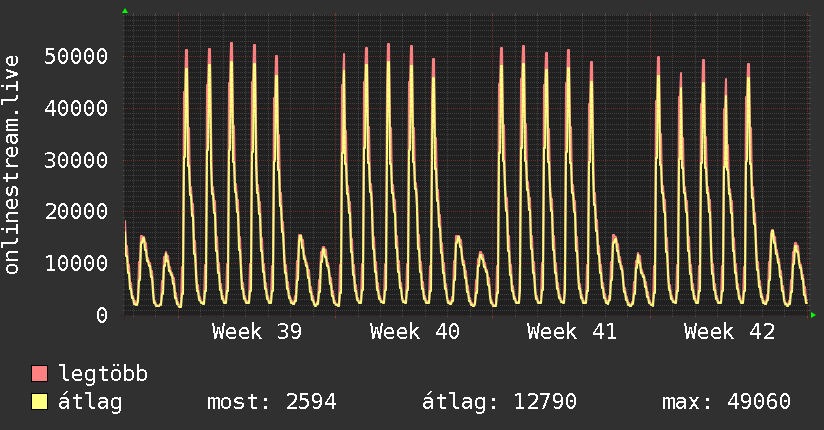Click the Week 39 axis label
The height and width of the screenshot is (430, 824).
(257, 332)
